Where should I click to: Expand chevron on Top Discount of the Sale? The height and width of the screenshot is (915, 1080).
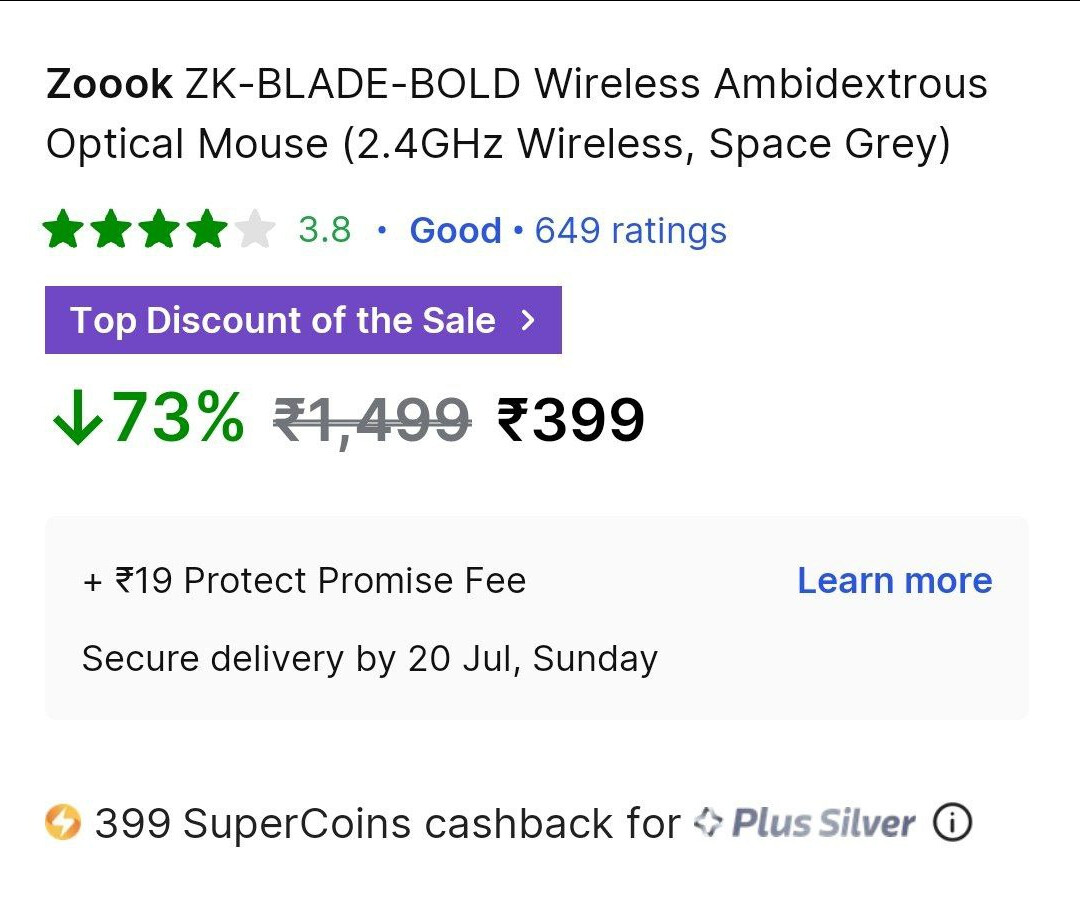coord(528,320)
